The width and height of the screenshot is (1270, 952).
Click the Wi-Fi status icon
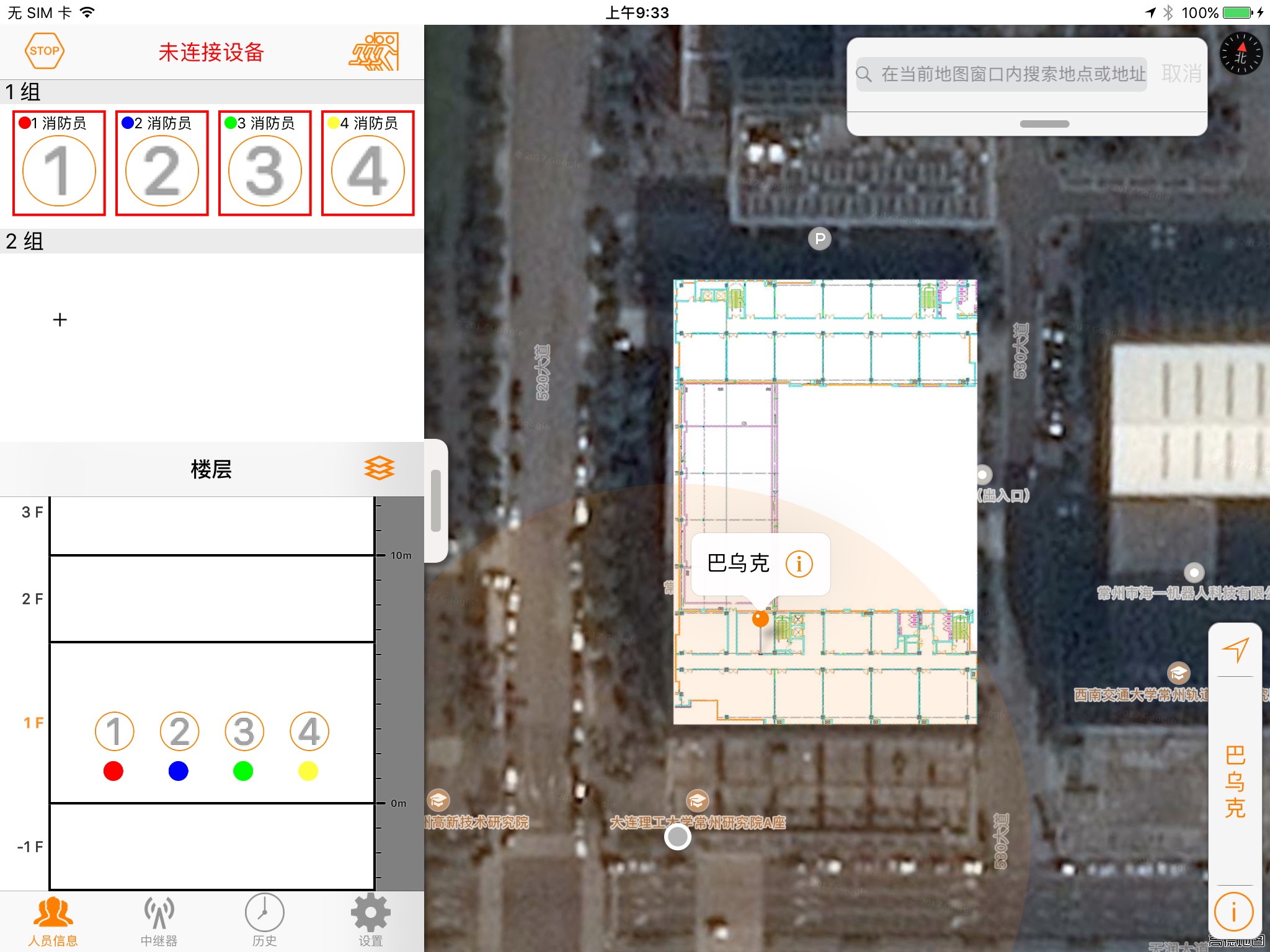tap(87, 12)
